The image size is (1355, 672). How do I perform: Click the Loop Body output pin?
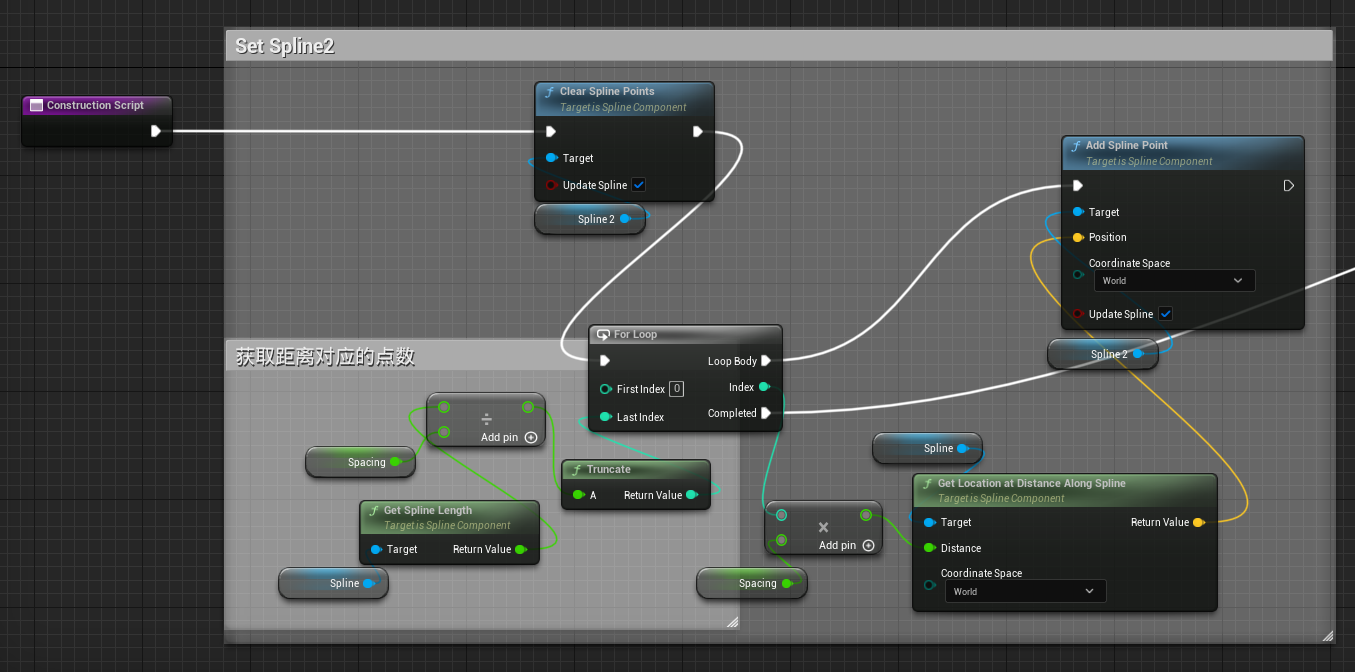[x=766, y=361]
